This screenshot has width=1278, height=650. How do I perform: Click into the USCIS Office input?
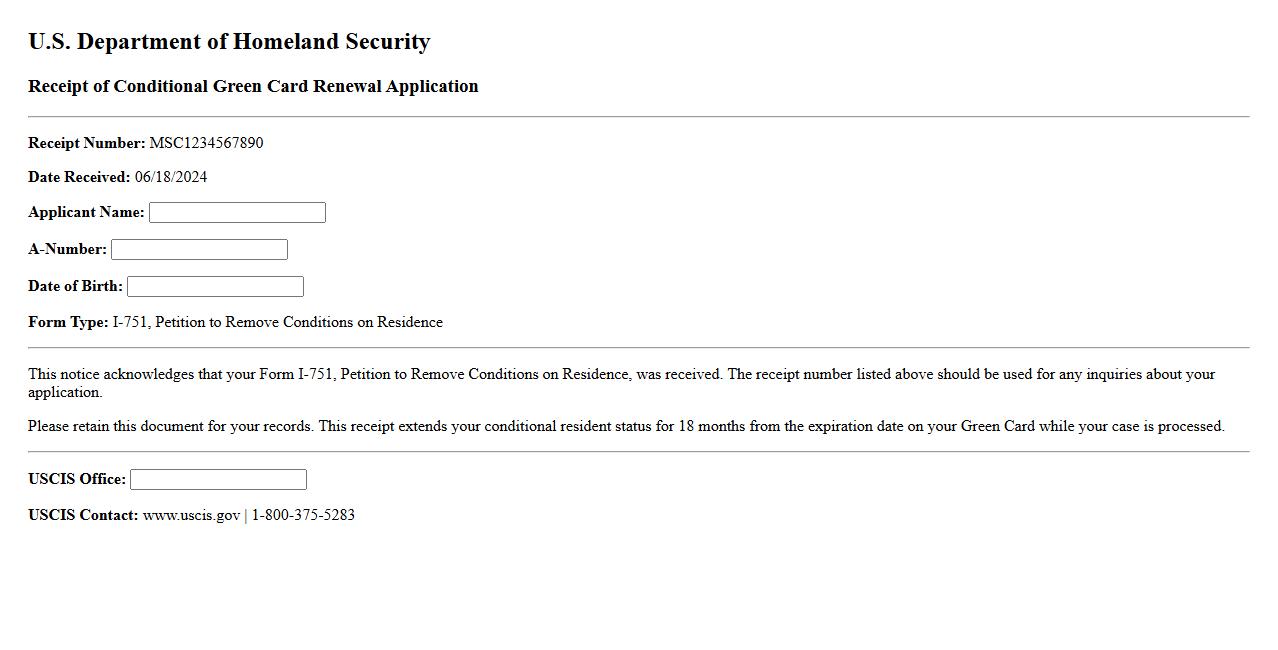218,479
